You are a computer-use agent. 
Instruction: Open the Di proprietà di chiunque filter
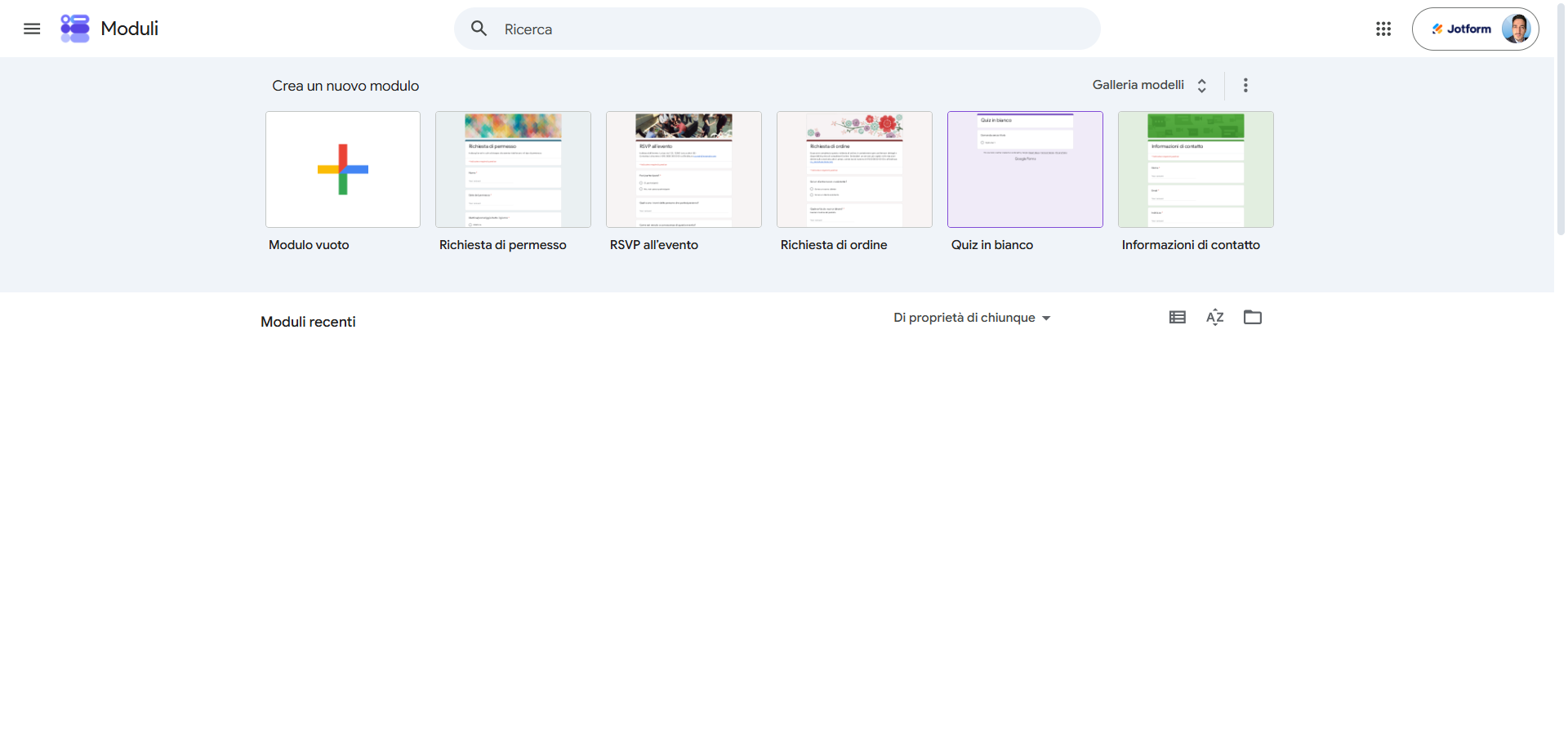coord(972,318)
